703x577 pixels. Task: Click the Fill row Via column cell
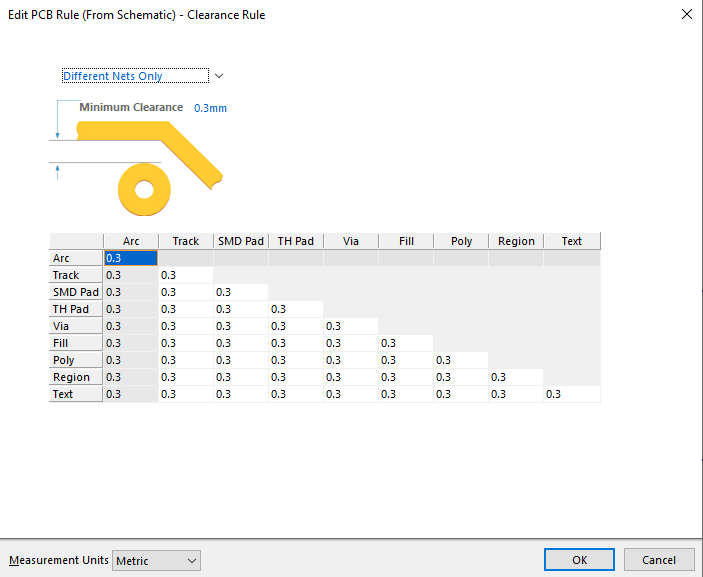[x=351, y=343]
